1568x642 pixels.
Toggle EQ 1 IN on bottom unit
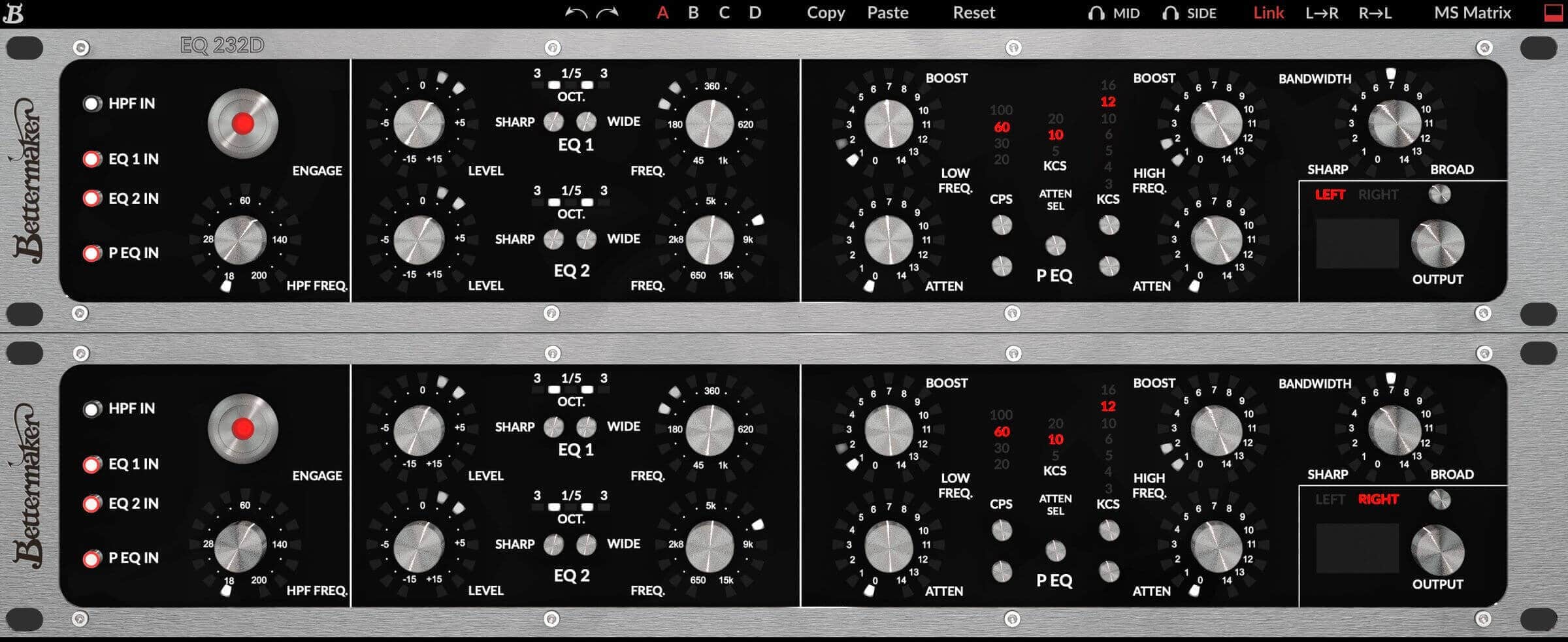93,464
